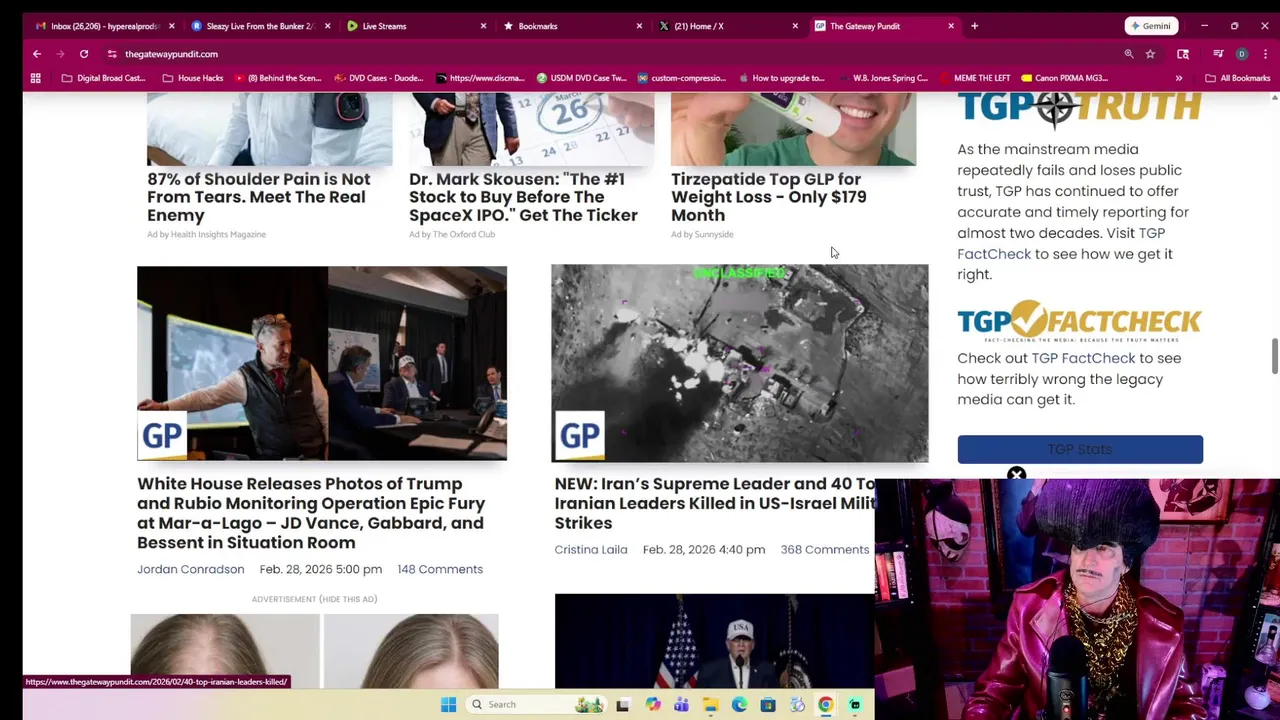Open Digital Broad Cast bookmark folder

pos(103,78)
